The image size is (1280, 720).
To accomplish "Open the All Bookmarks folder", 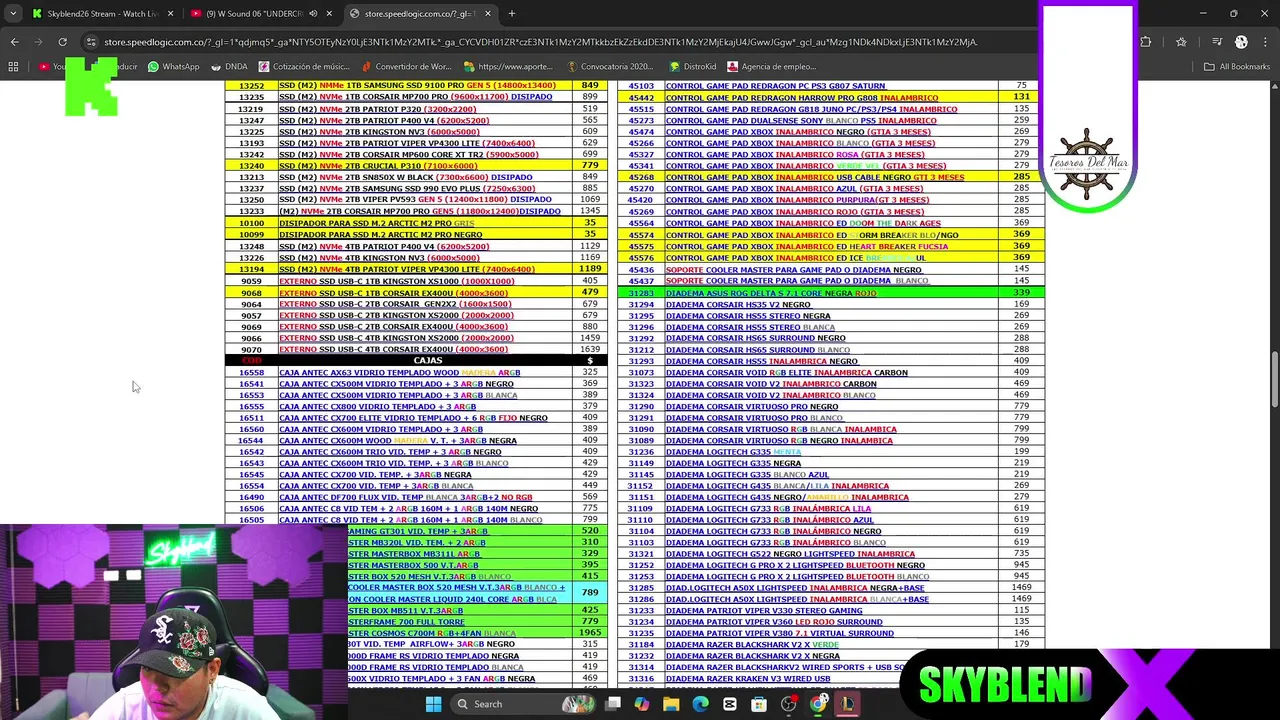I will 1236,67.
